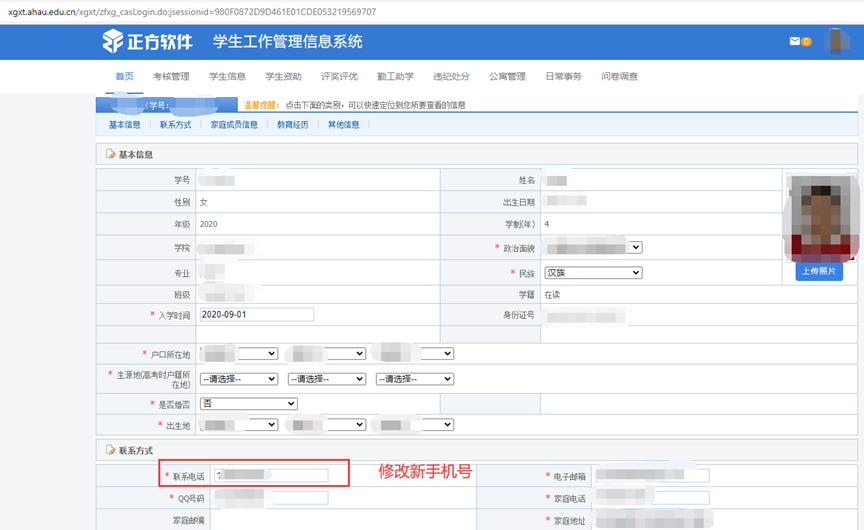Expand the 政治面貌 dropdown
This screenshot has width=864, height=530.
[x=593, y=247]
